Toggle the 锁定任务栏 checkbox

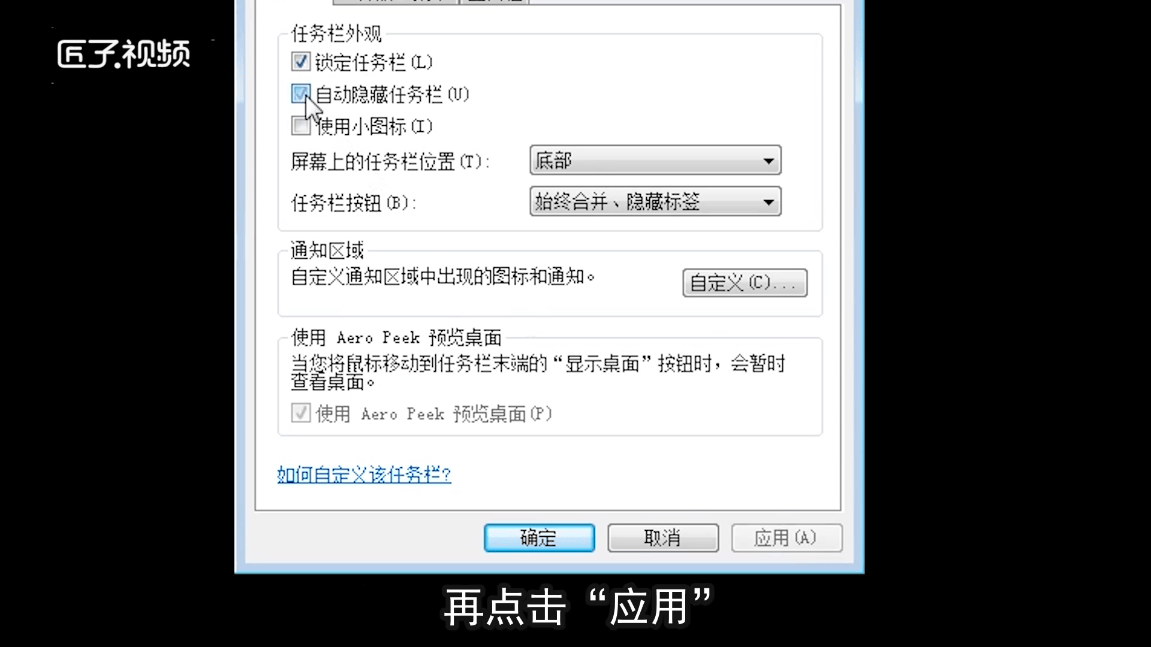(x=300, y=62)
